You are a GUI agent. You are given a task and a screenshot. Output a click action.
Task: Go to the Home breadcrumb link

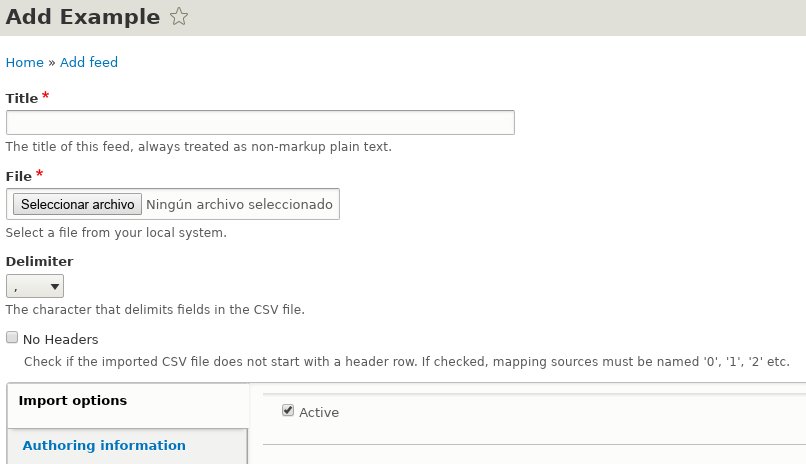(x=25, y=62)
